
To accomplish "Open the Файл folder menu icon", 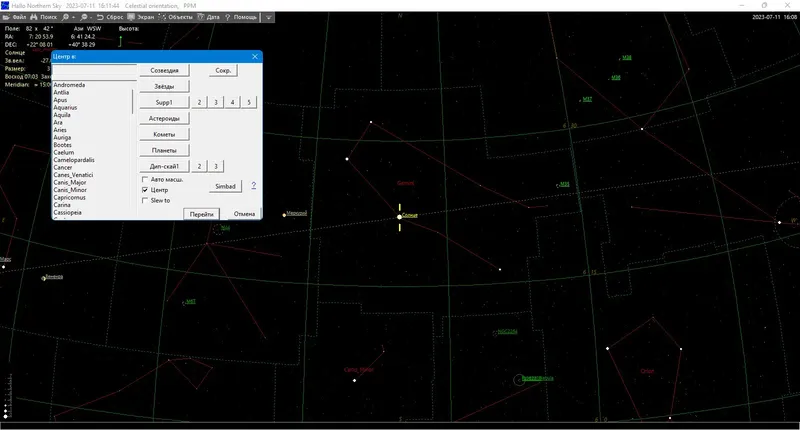I will pyautogui.click(x=7, y=17).
